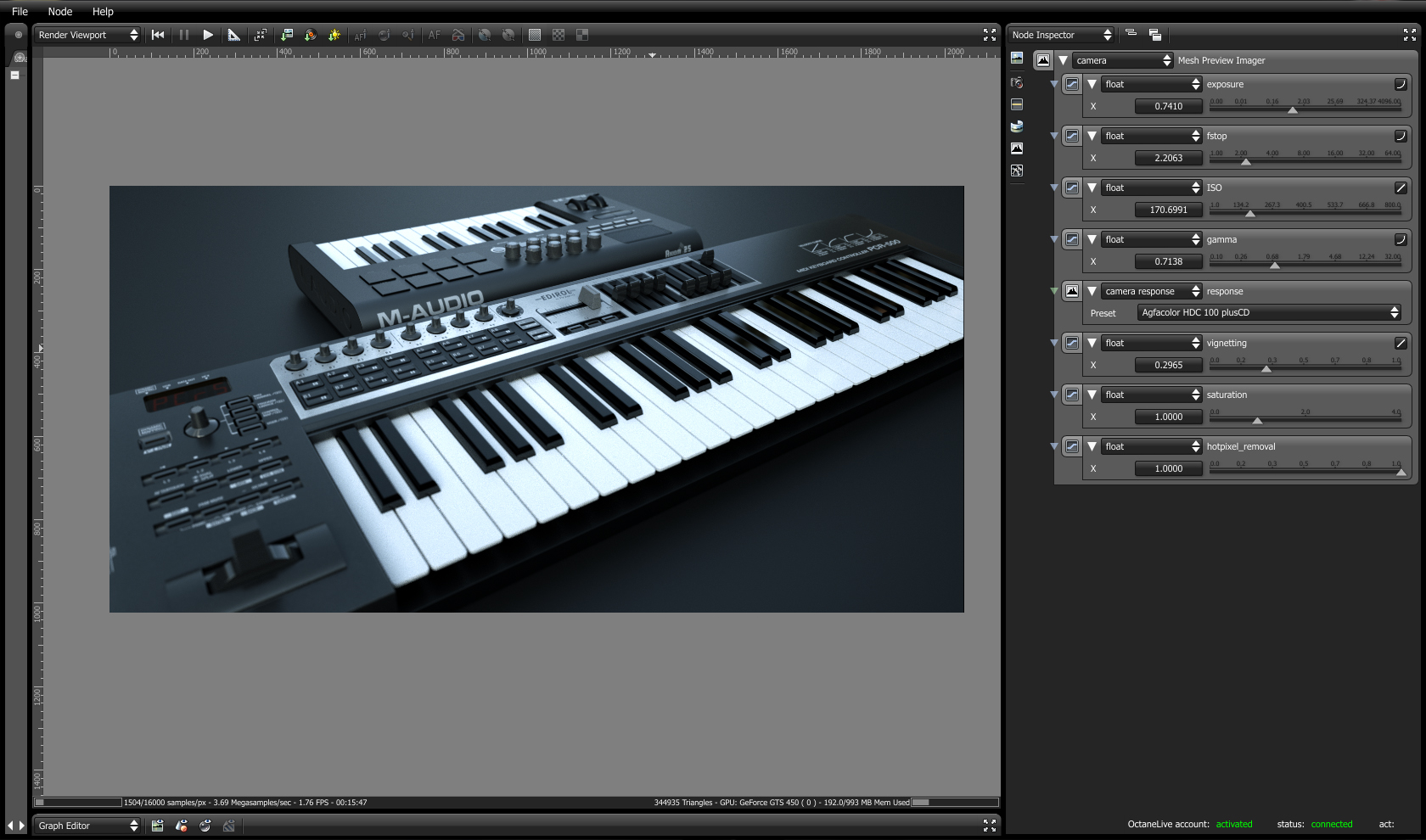Click the collapse-all lines icon in Node Inspector
This screenshot has width=1426, height=840.
point(1131,33)
